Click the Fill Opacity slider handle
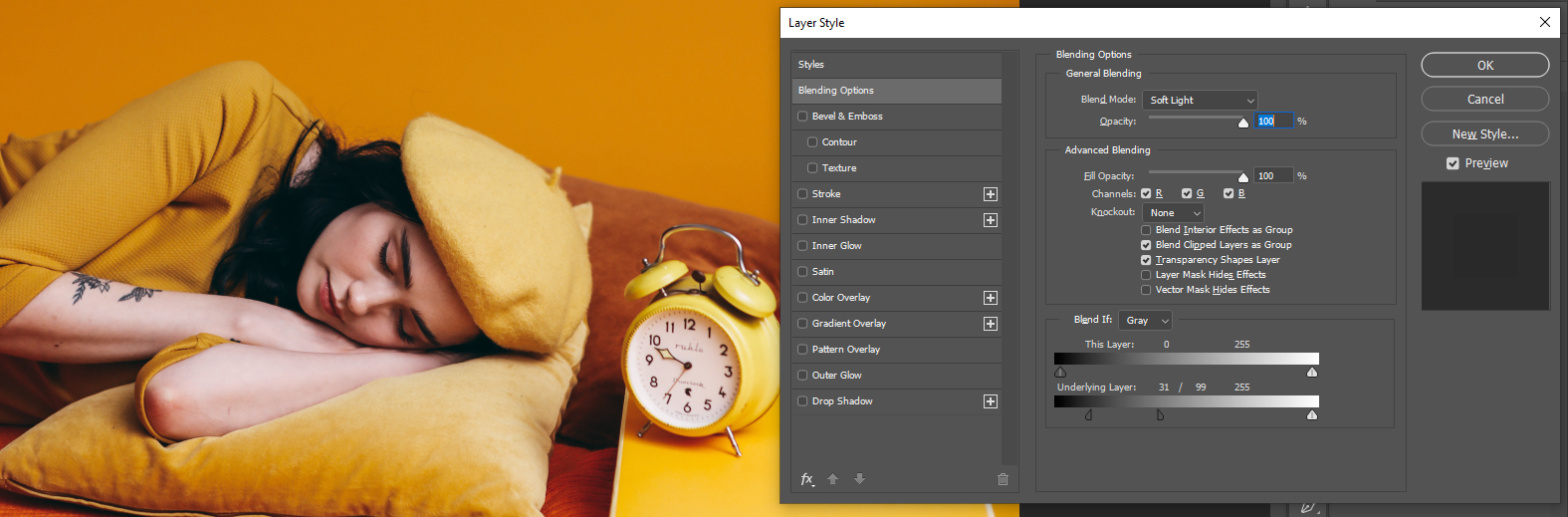The width and height of the screenshot is (1568, 517). (x=1243, y=177)
